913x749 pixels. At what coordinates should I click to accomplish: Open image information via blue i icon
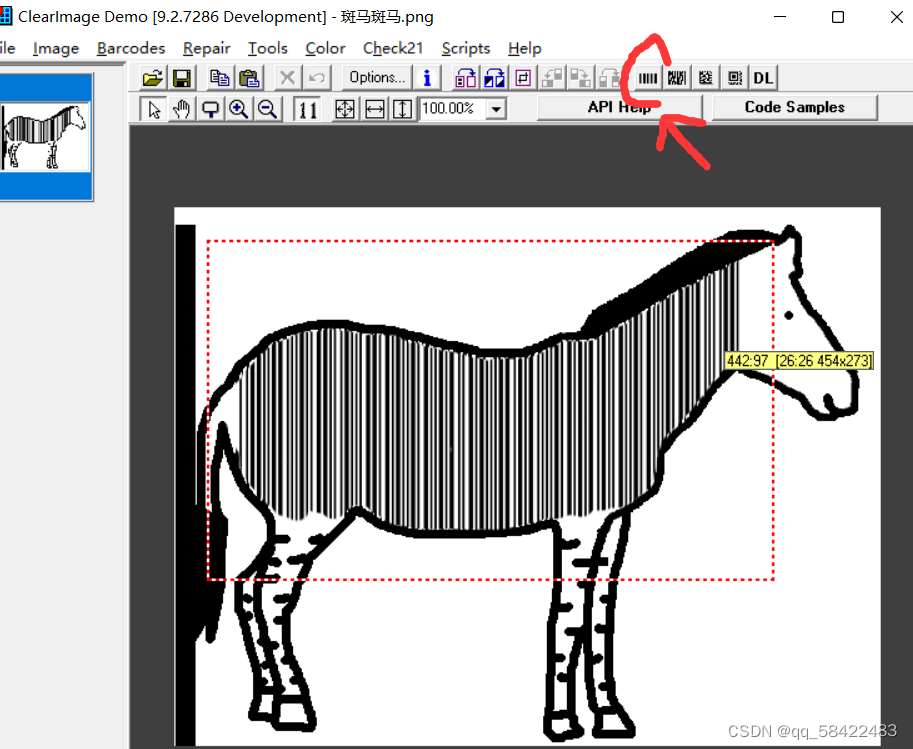click(427, 77)
